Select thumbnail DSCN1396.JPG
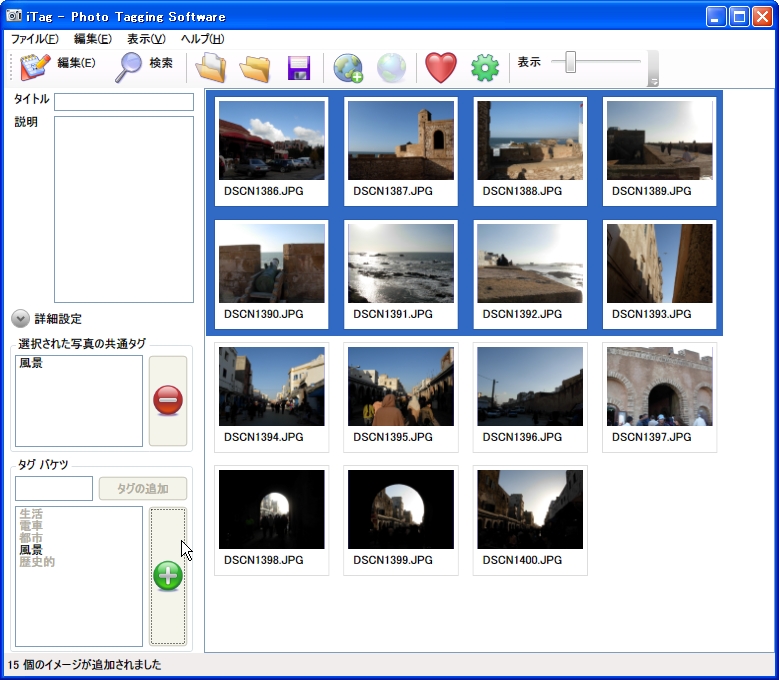Screen dimensions: 779x680 tap(530, 397)
